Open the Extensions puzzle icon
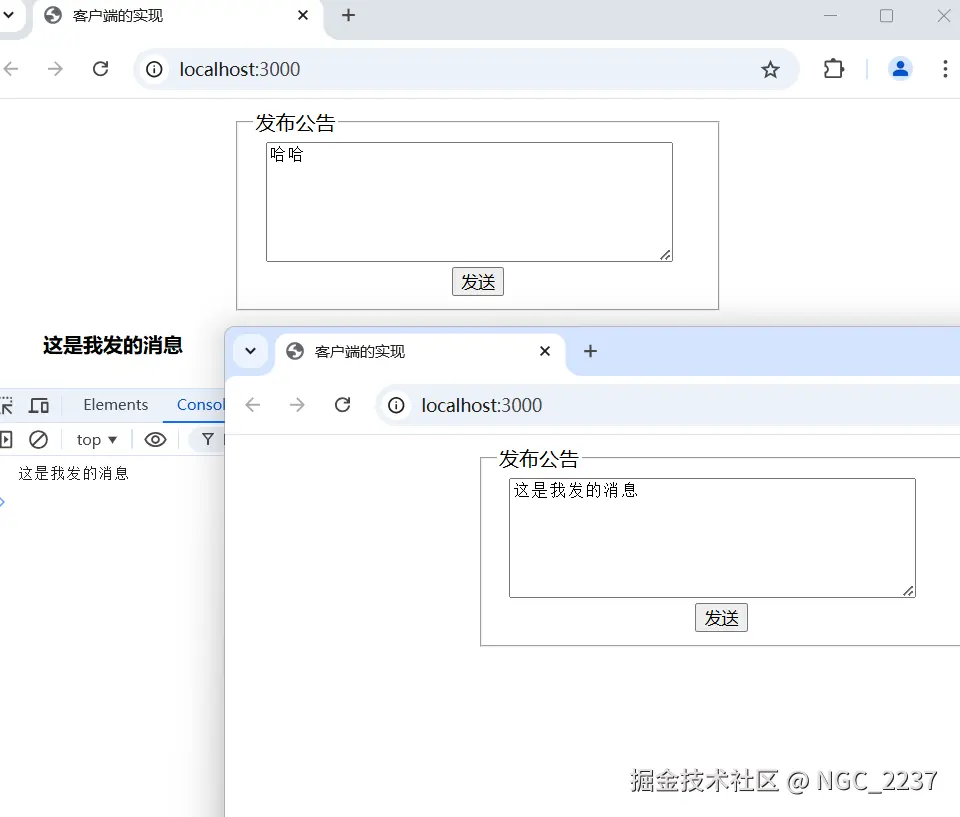Image resolution: width=960 pixels, height=817 pixels. point(833,69)
